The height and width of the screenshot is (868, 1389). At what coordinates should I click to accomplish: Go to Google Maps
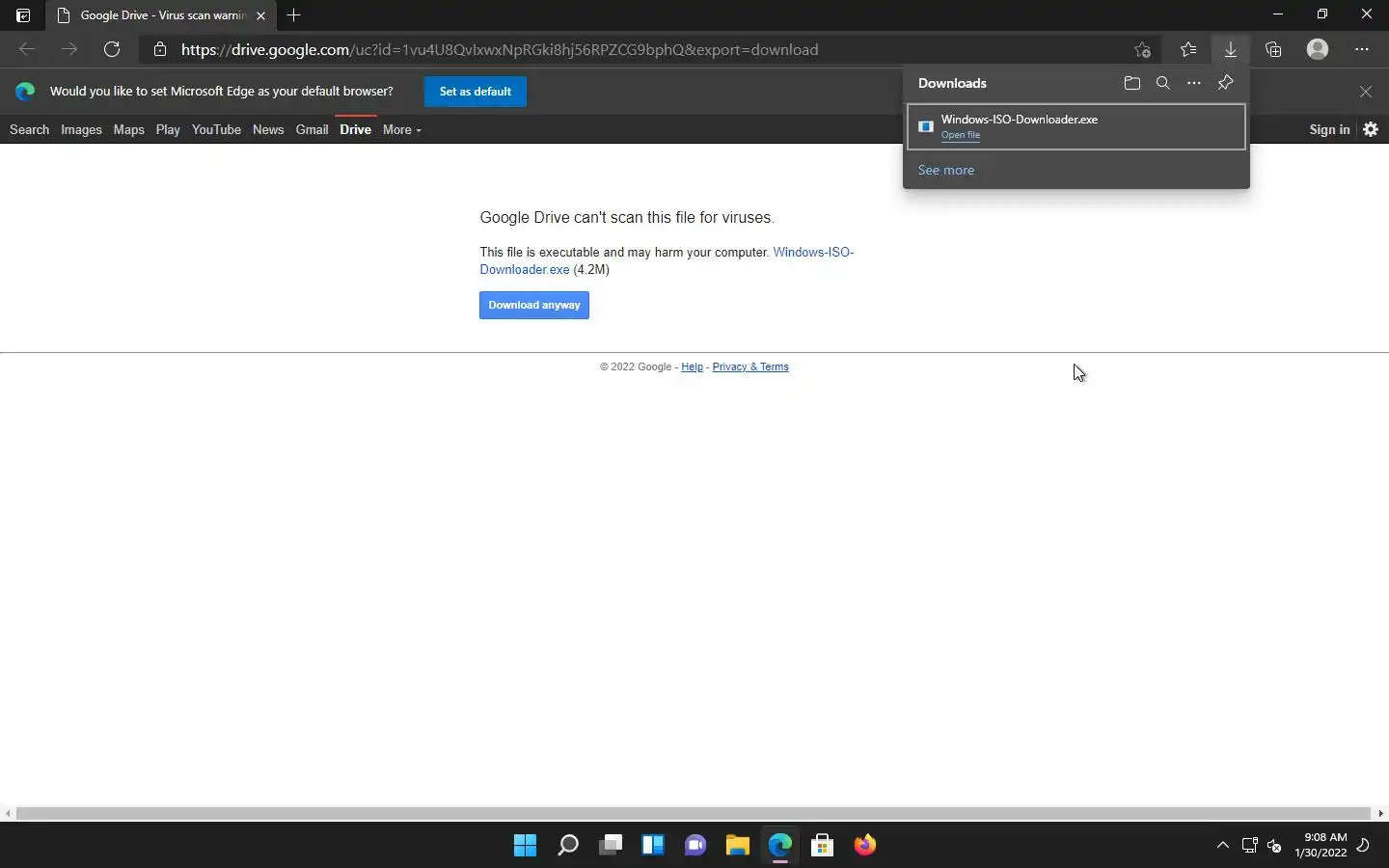pyautogui.click(x=128, y=129)
